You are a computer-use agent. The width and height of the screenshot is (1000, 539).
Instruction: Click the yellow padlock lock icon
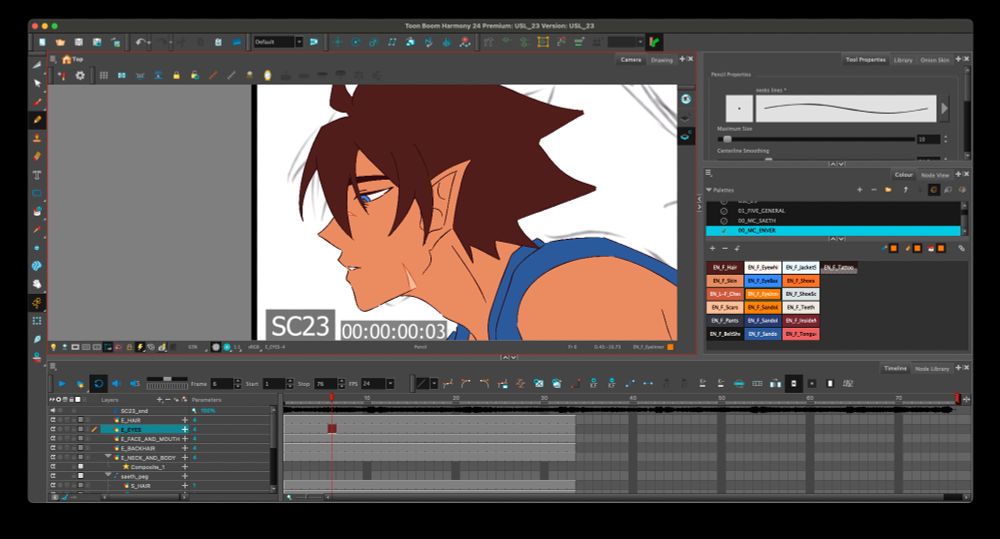(177, 75)
